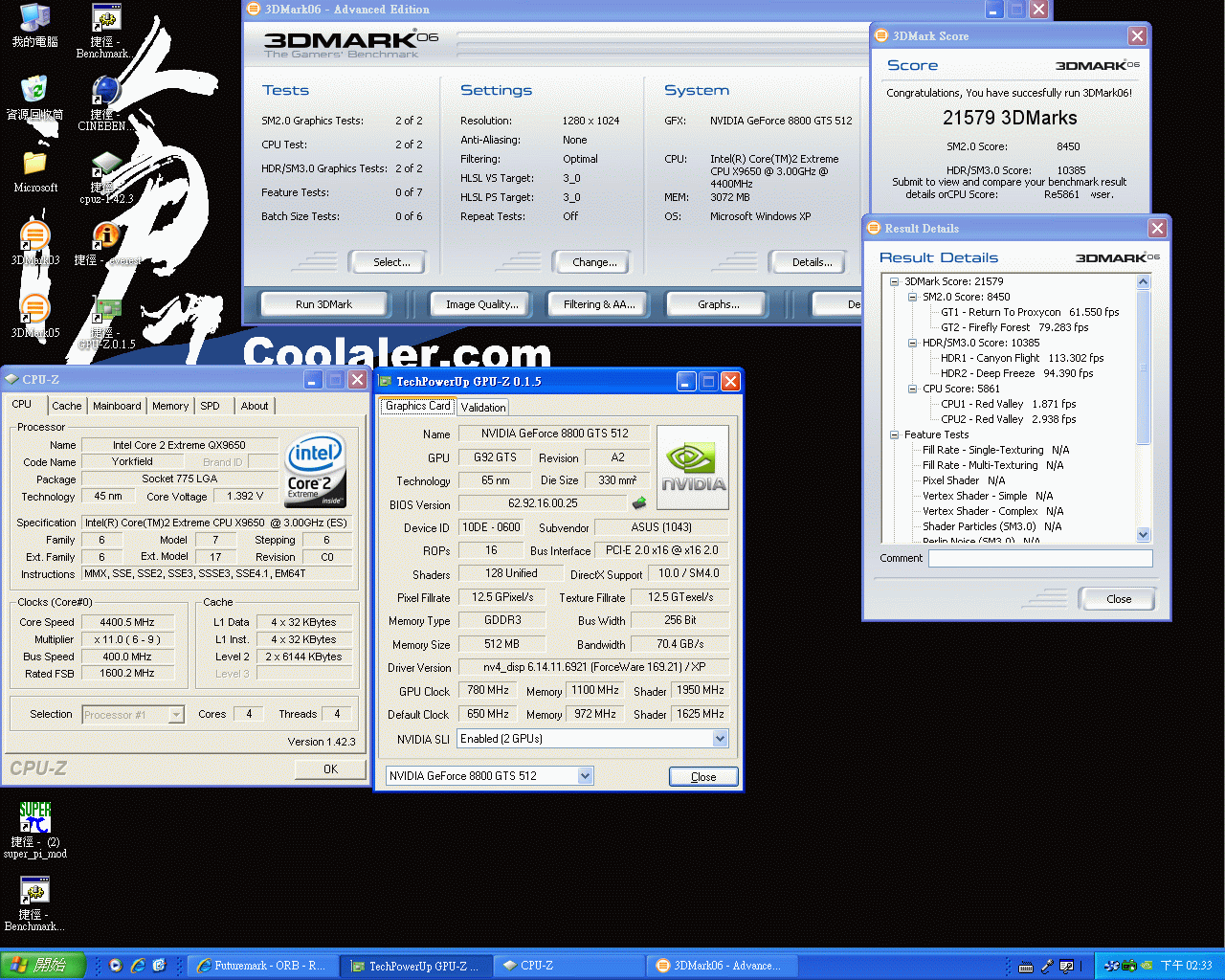Viewport: 1225px width, 980px height.
Task: Collapse the 3DMark Score tree node
Action: pos(895,281)
